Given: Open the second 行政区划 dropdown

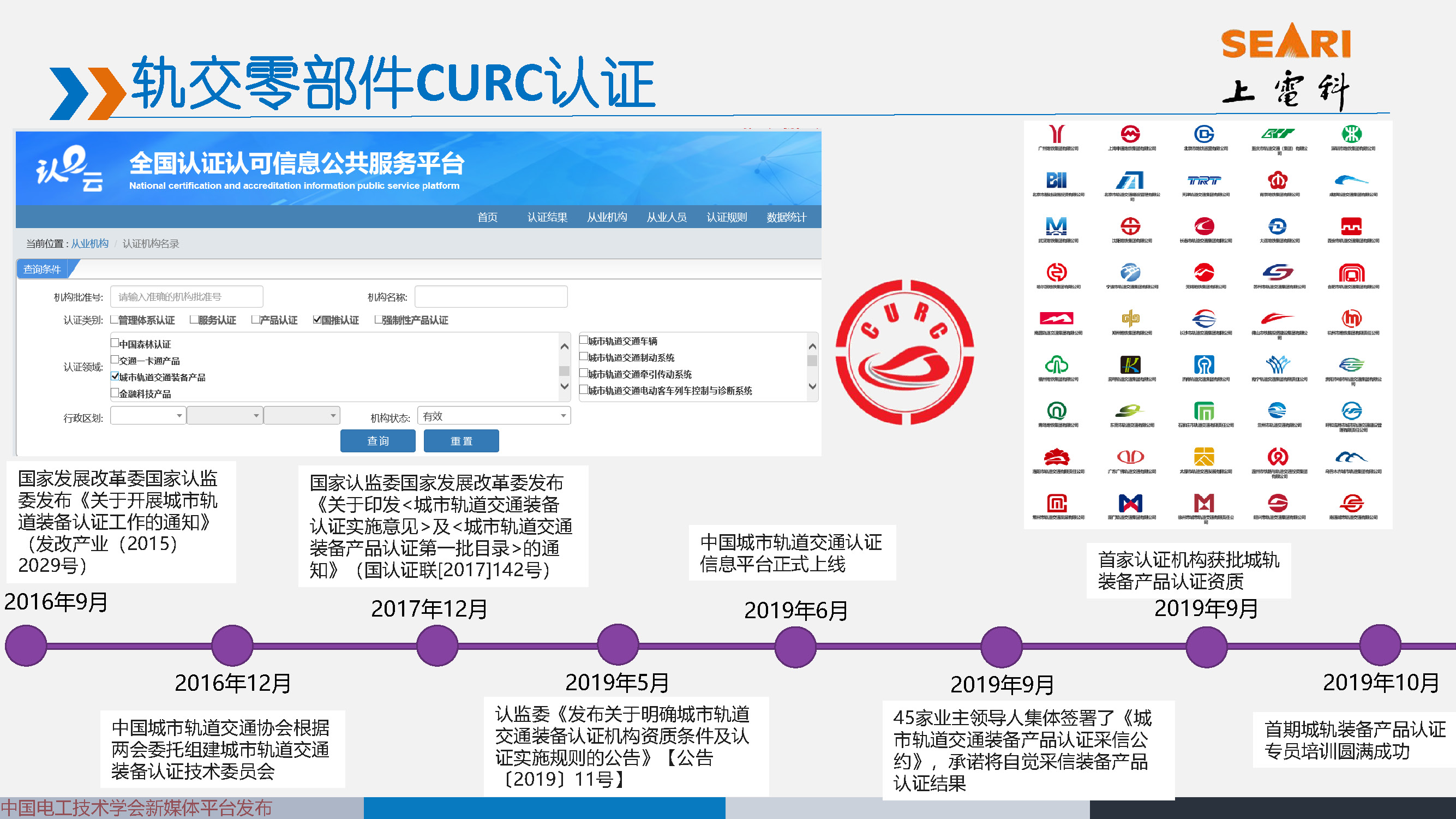Looking at the screenshot, I should pos(225,415).
